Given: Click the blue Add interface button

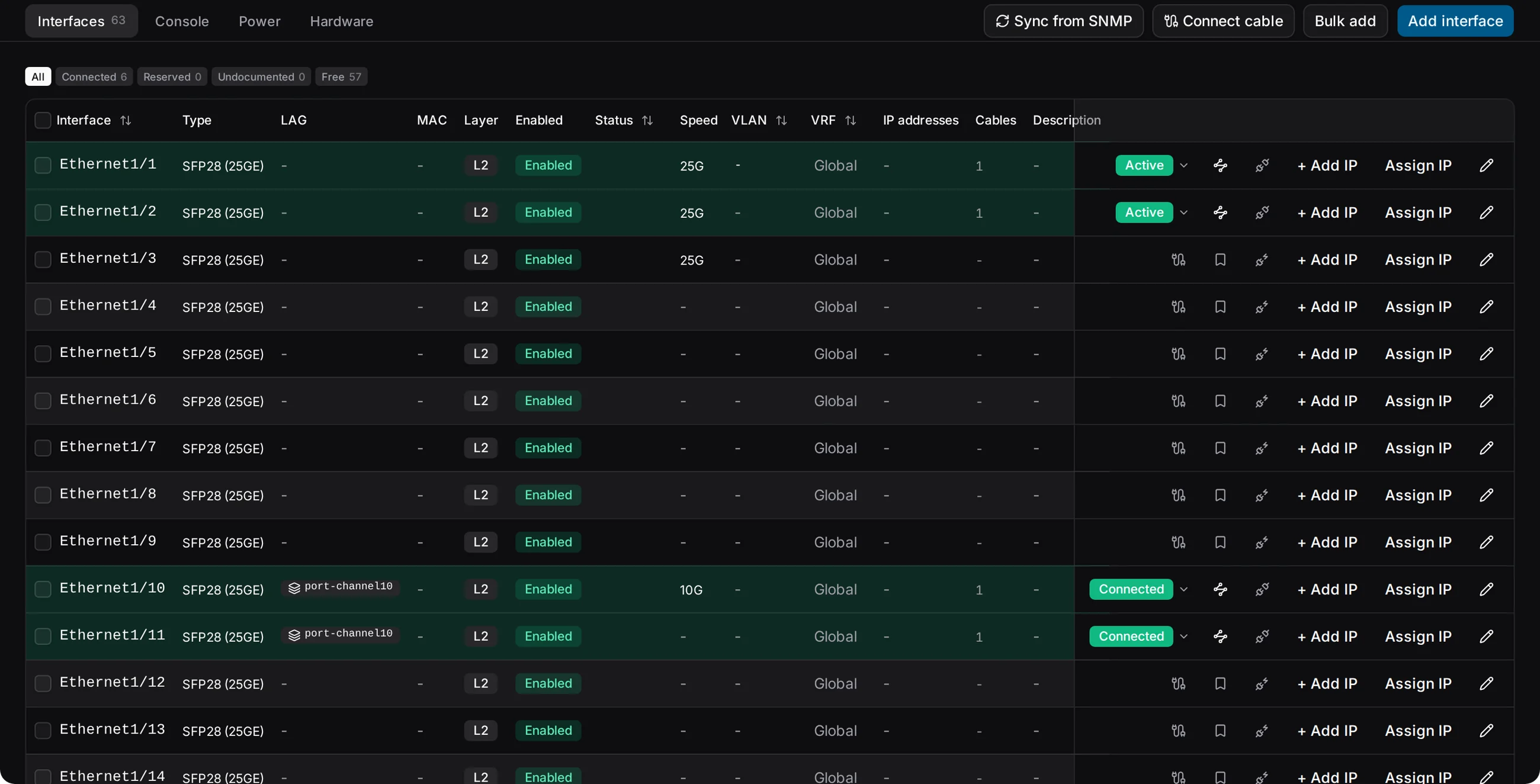Looking at the screenshot, I should pos(1455,21).
